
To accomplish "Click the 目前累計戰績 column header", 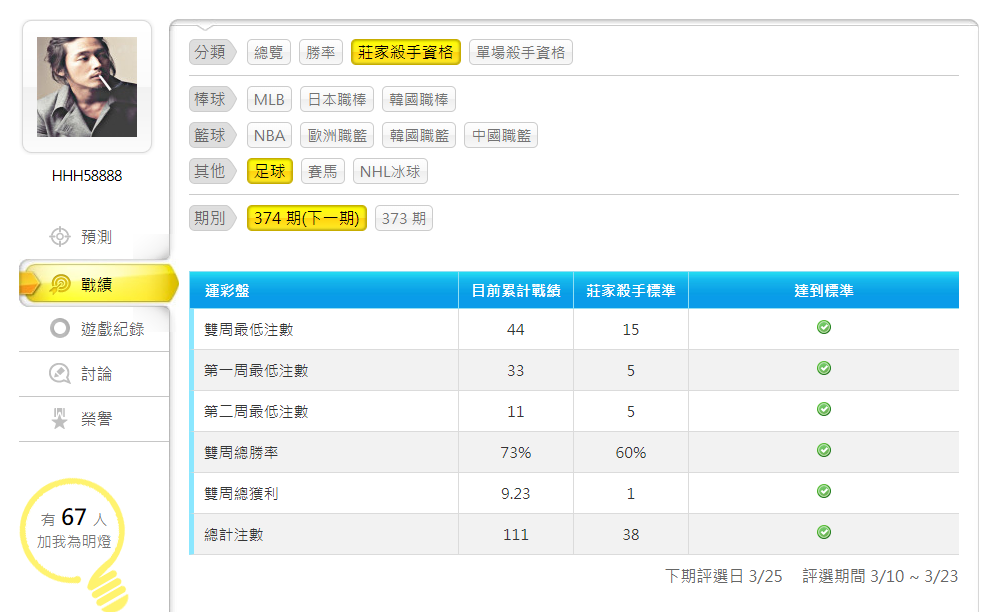I will [x=516, y=290].
